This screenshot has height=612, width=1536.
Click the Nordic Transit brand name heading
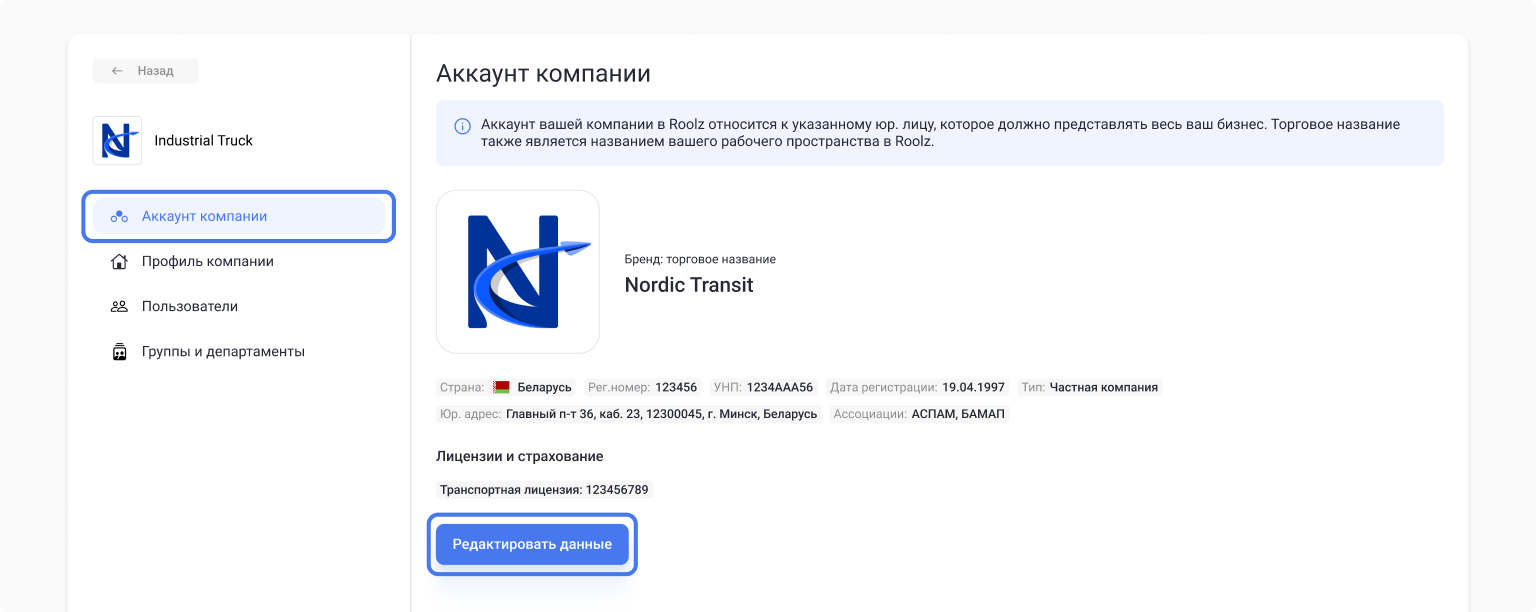[x=688, y=285]
